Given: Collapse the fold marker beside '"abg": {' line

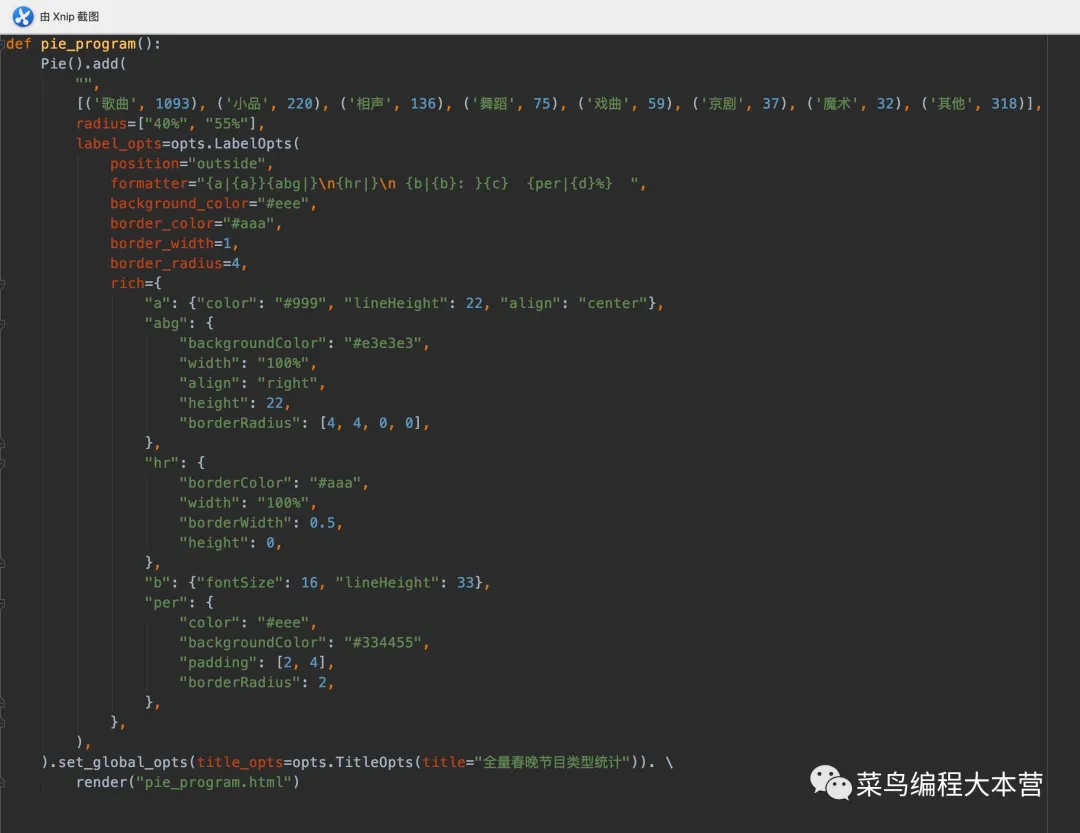Looking at the screenshot, I should click(x=2, y=323).
